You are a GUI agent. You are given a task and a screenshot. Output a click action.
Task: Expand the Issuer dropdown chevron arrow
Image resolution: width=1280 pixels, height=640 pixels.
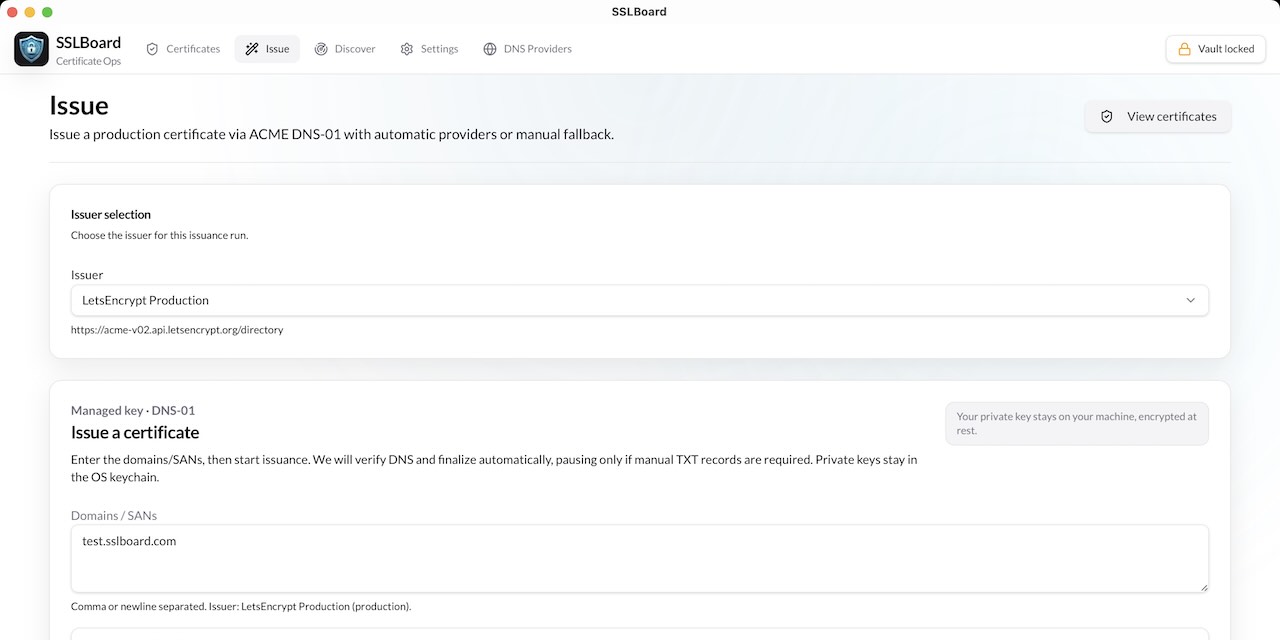click(1190, 300)
